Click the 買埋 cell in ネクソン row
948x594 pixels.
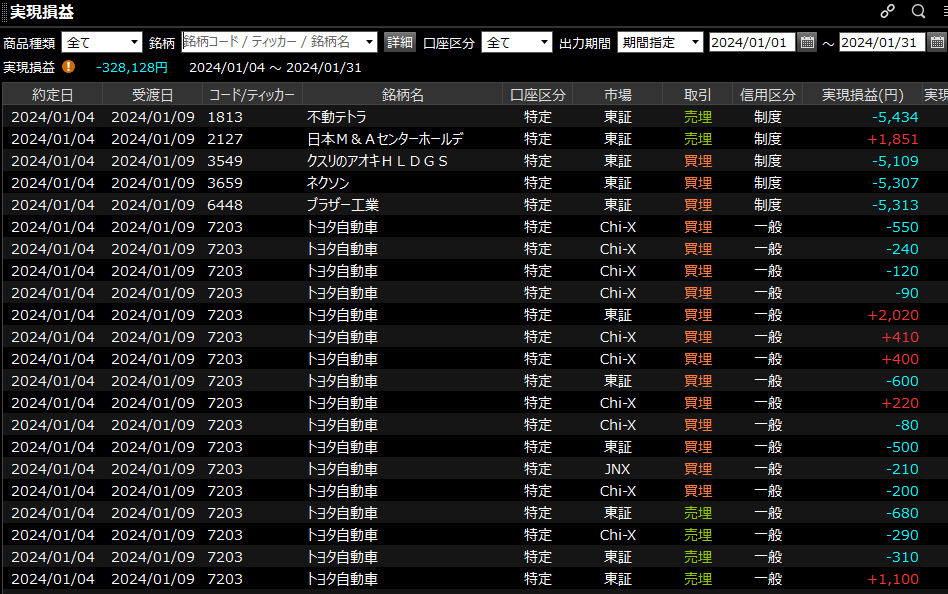point(698,183)
